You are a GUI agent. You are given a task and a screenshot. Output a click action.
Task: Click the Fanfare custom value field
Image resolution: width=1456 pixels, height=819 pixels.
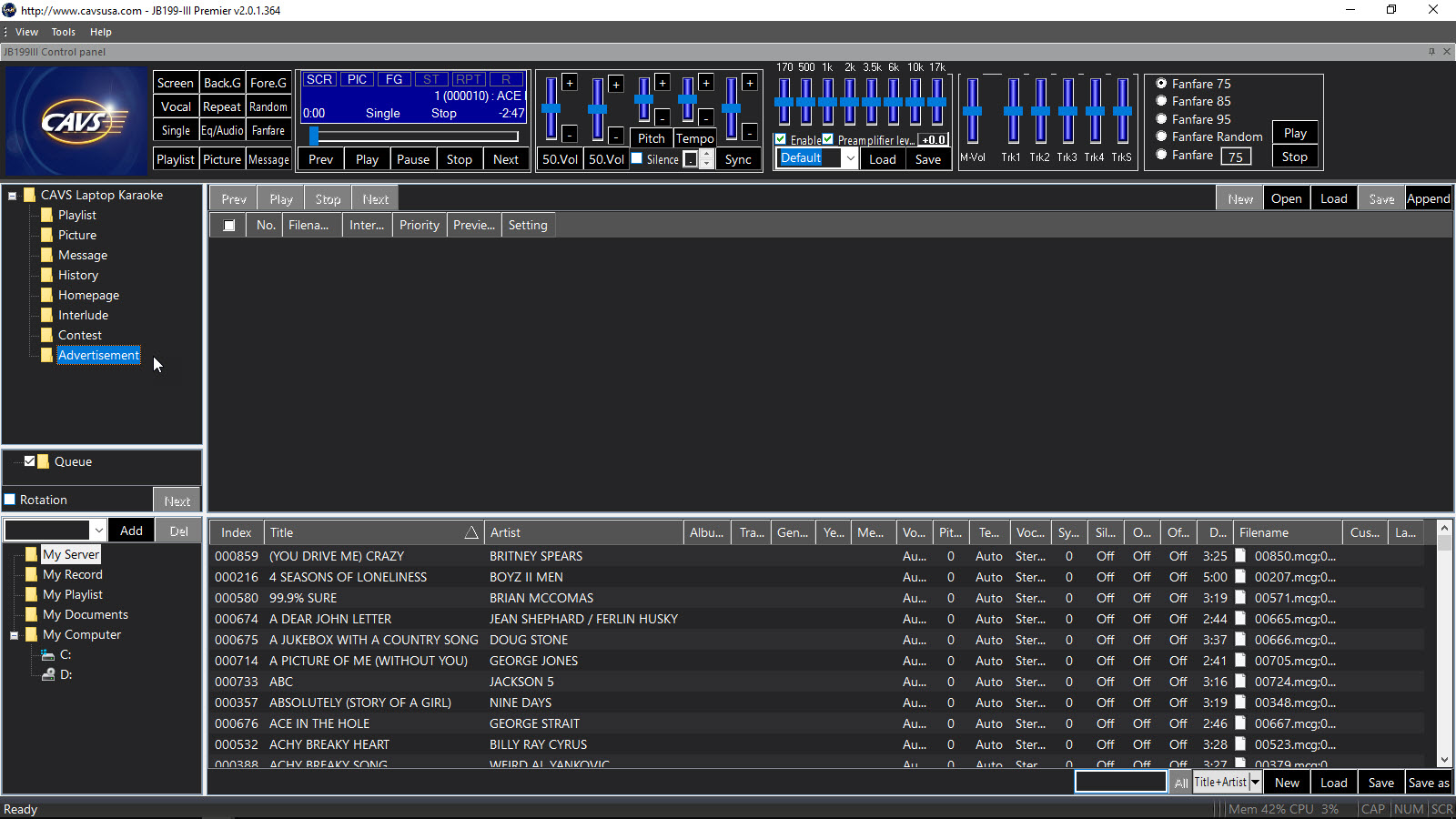pos(1235,157)
